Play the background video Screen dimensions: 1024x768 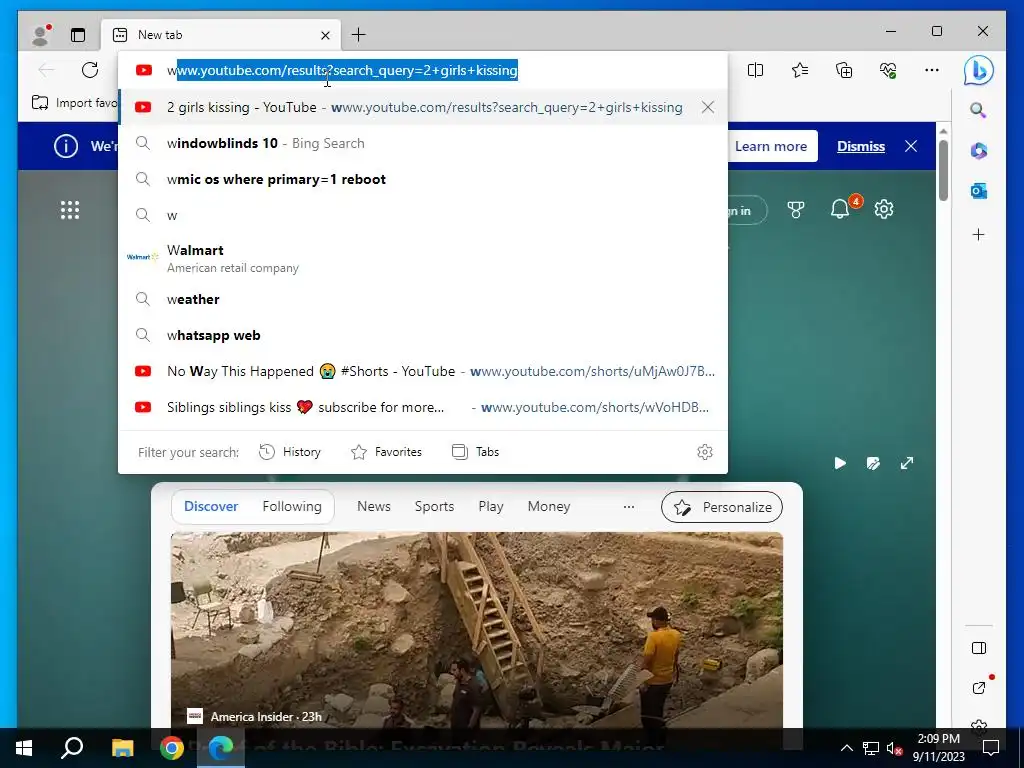[x=840, y=463]
